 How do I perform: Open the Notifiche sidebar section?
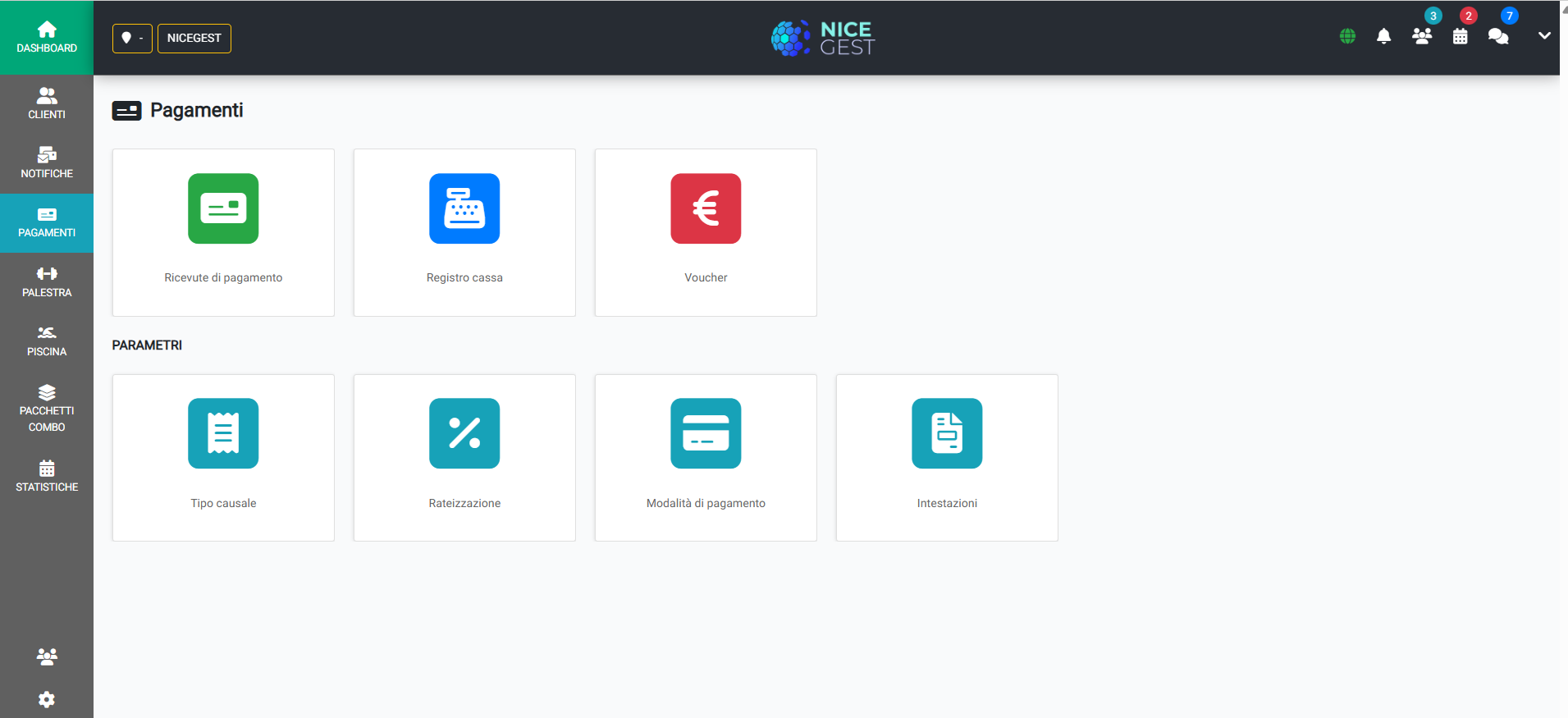pyautogui.click(x=47, y=163)
